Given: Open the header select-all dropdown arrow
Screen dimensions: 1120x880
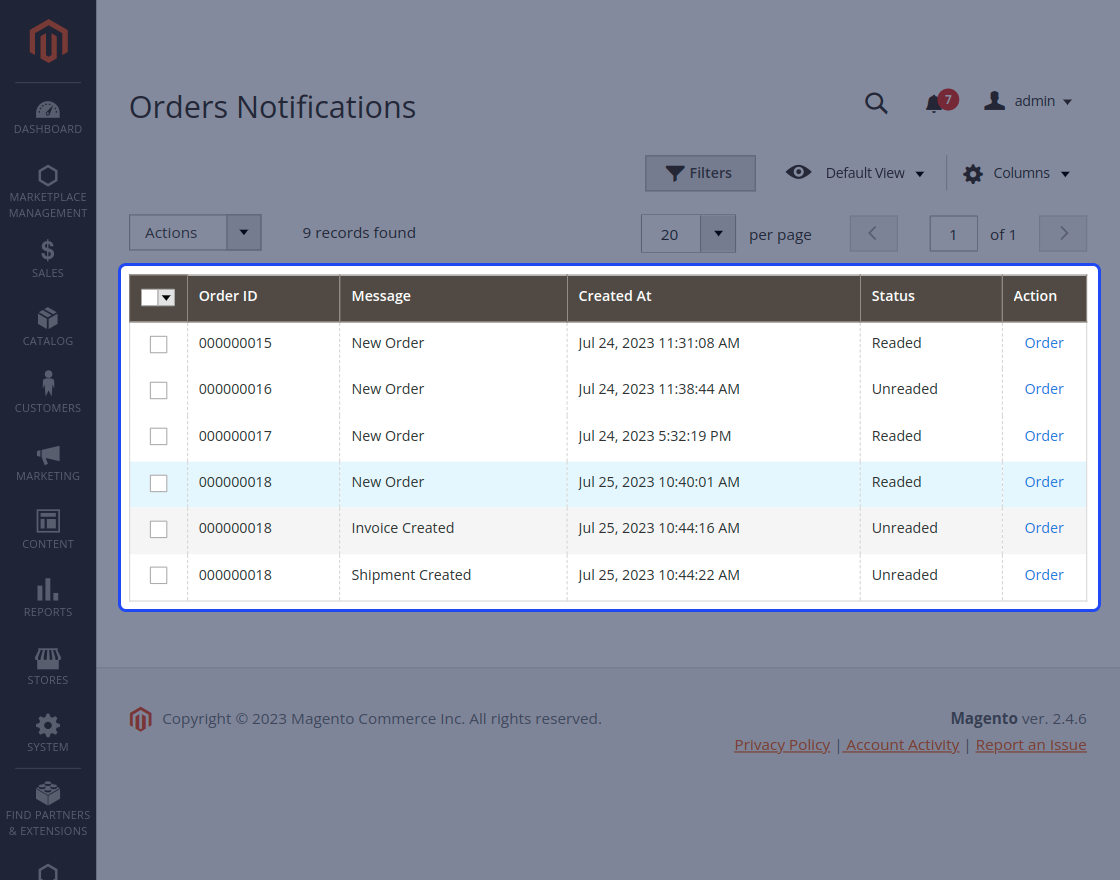Looking at the screenshot, I should point(166,297).
